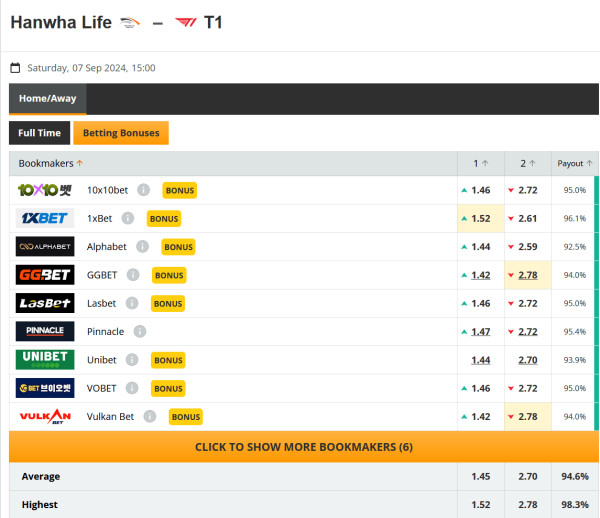
Task: Click 1xBet odds 2.61 for T1
Action: tap(528, 218)
